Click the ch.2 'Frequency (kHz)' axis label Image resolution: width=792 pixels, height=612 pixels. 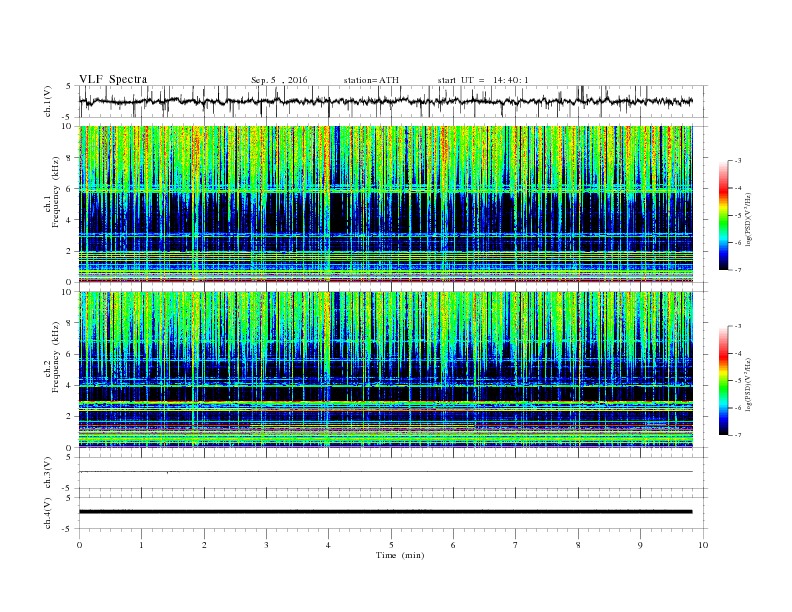click(56, 356)
